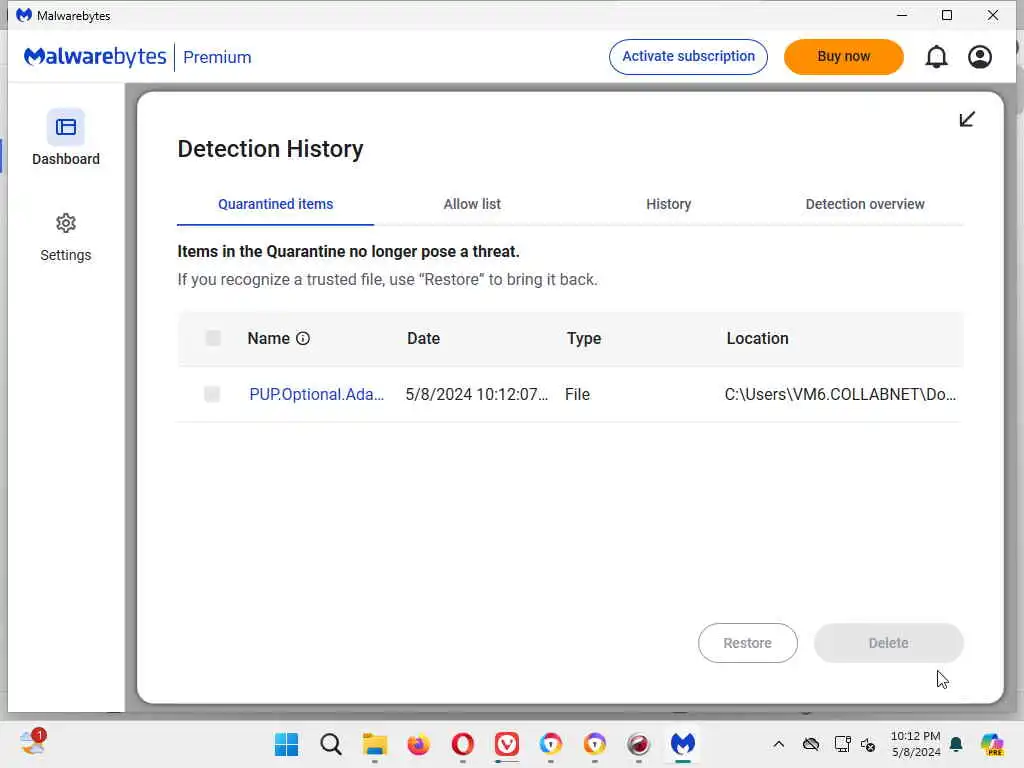The image size is (1024, 768).
Task: Switch to the Detection overview tab
Action: point(865,204)
